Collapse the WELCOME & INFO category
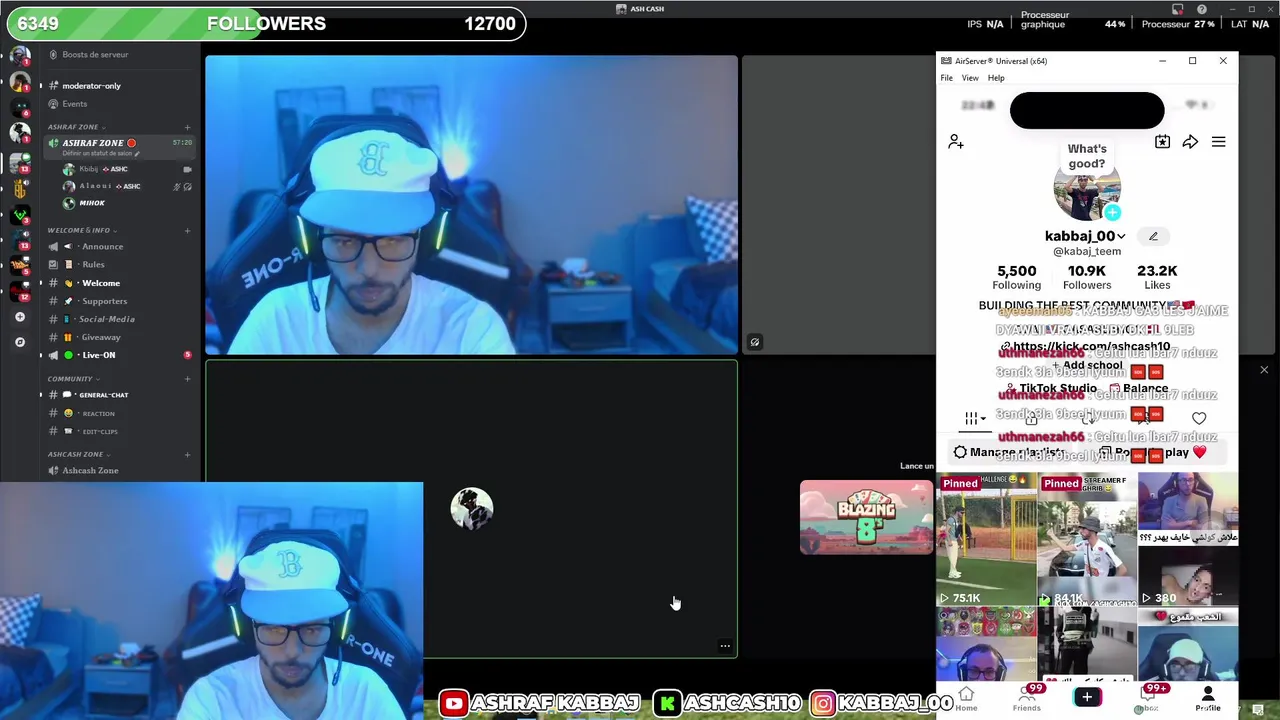Image resolution: width=1280 pixels, height=720 pixels. pyautogui.click(x=81, y=231)
